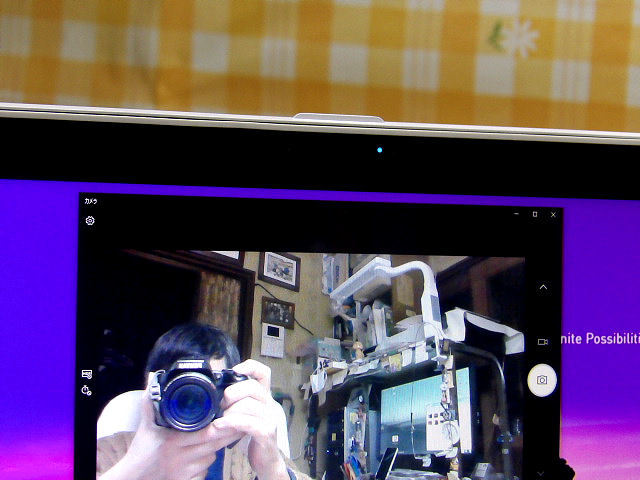Toggle the HDR mode icon

click(x=87, y=374)
